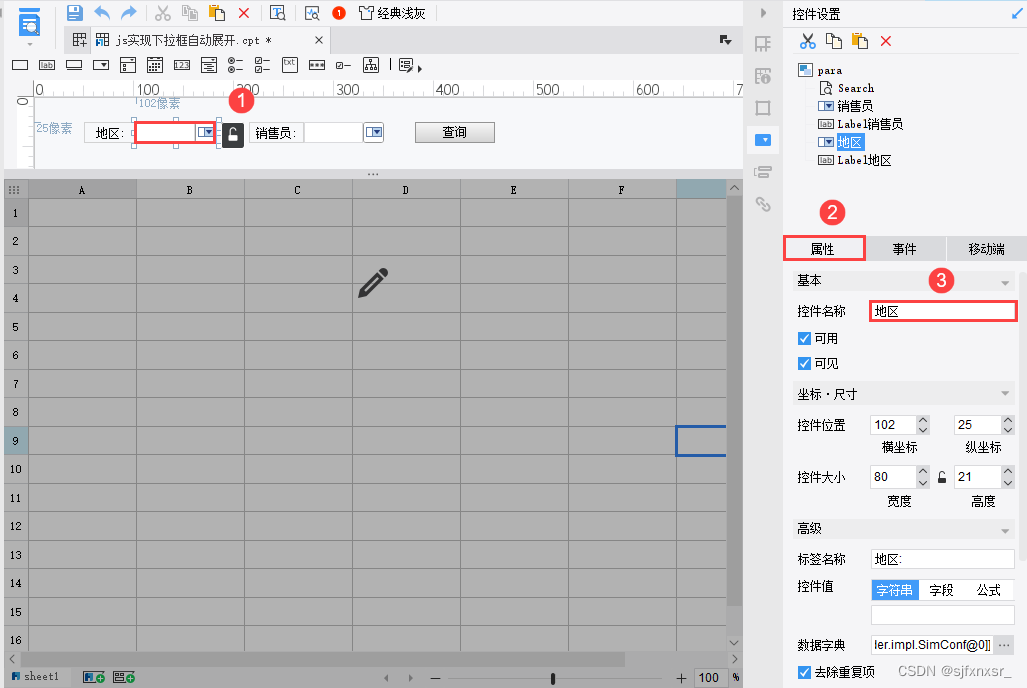Insert a dropdown combo box widget

(x=101, y=65)
